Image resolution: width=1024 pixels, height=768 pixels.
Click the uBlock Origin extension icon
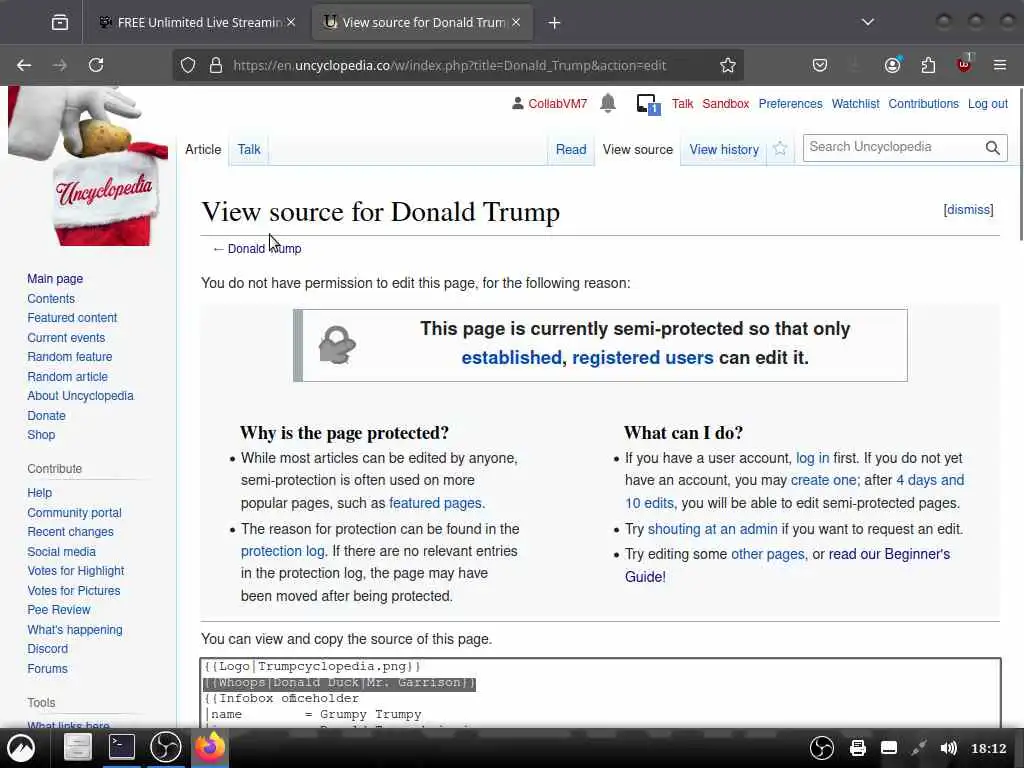click(965, 64)
